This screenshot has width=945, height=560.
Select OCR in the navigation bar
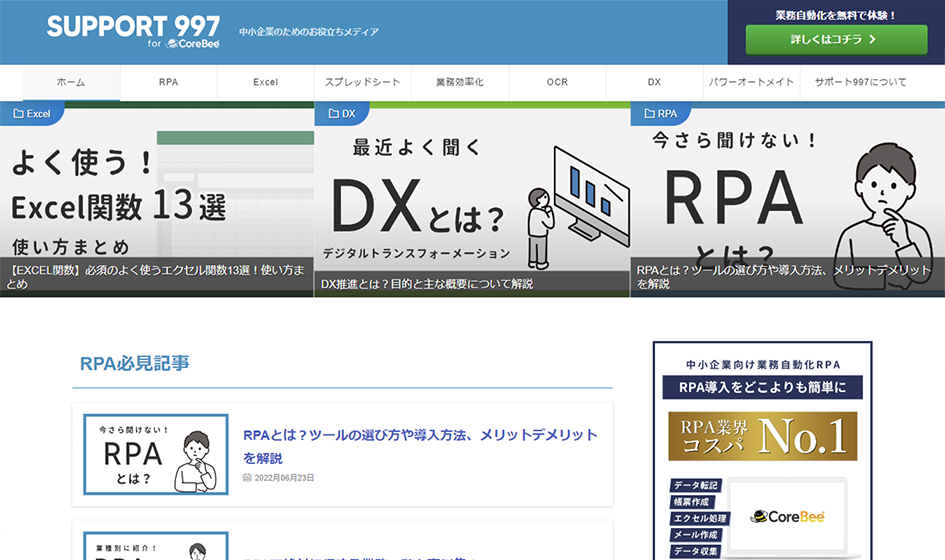click(x=557, y=82)
